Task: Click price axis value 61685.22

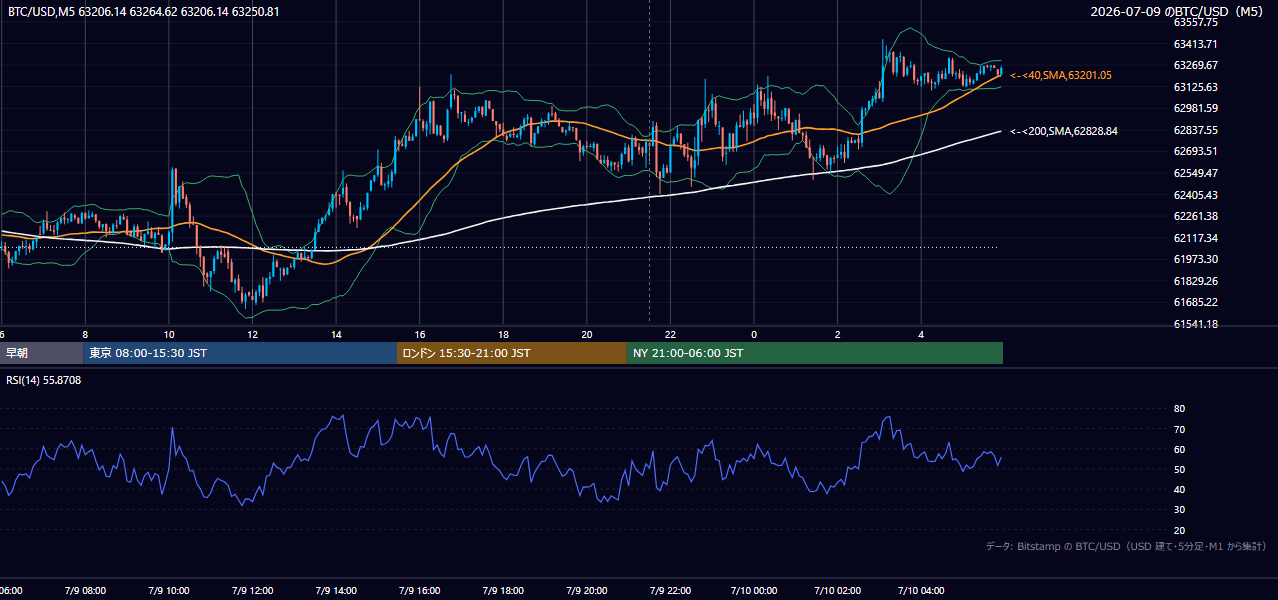Action: tap(1195, 302)
